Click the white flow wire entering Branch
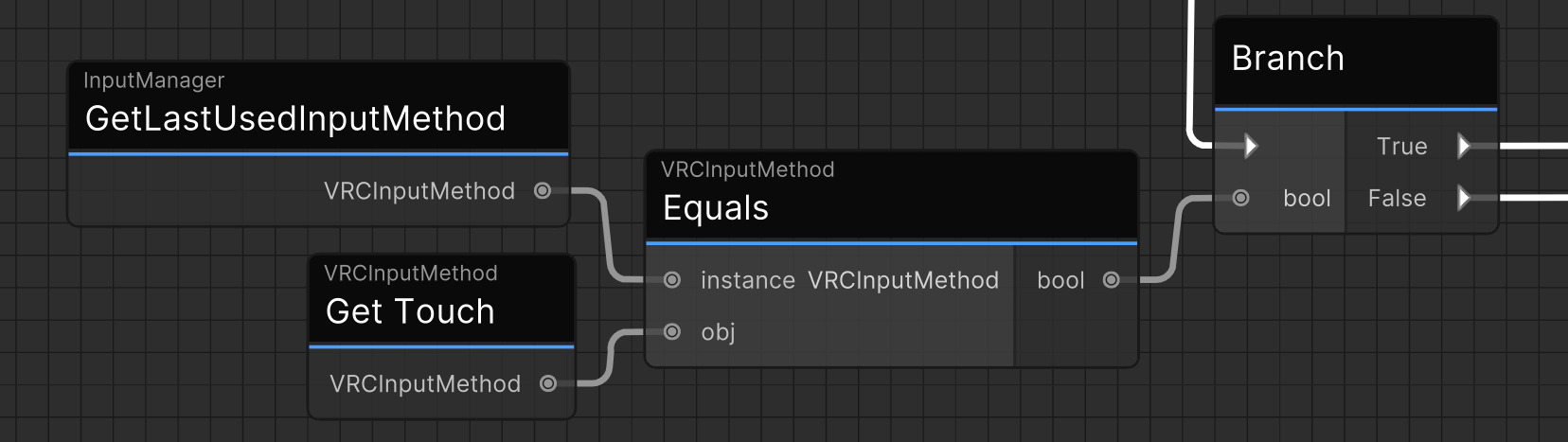The width and height of the screenshot is (1568, 442). pos(1189,76)
